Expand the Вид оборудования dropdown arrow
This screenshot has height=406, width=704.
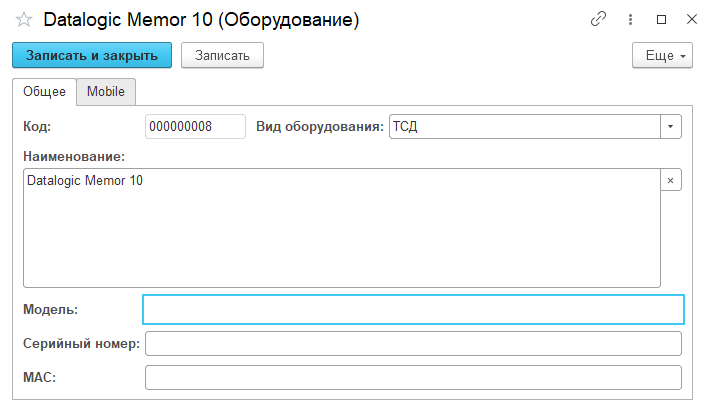pos(671,126)
